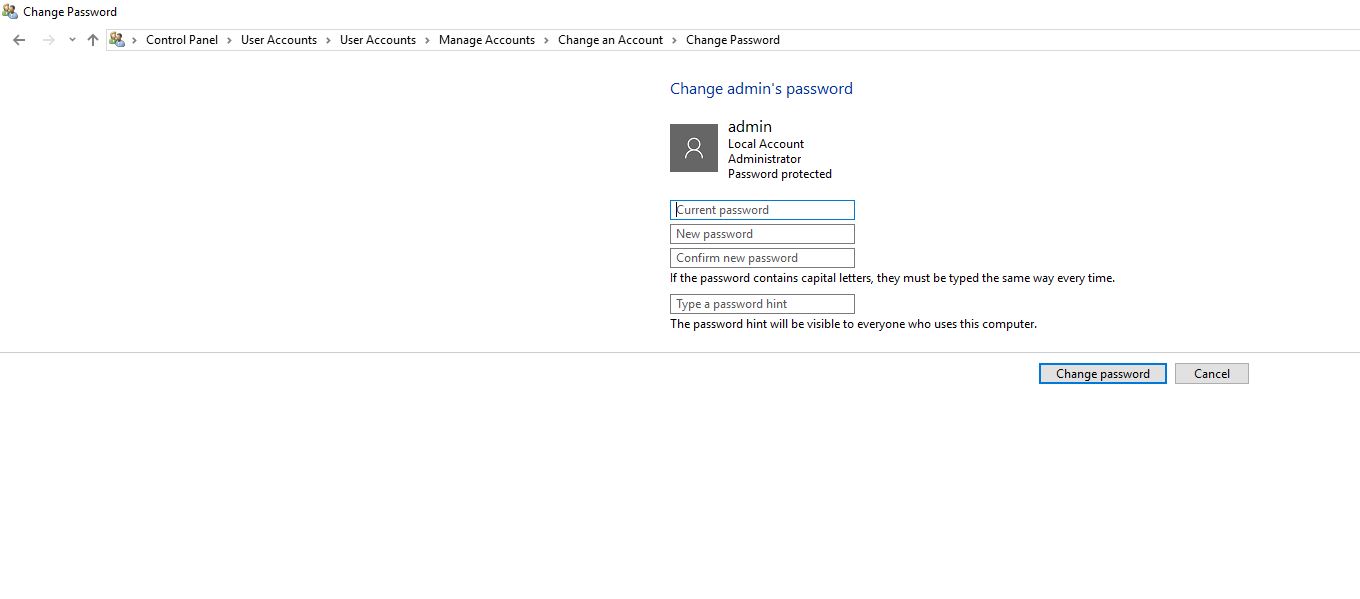This screenshot has width=1360, height=599.
Task: Click the Type a password hint field
Action: point(762,304)
